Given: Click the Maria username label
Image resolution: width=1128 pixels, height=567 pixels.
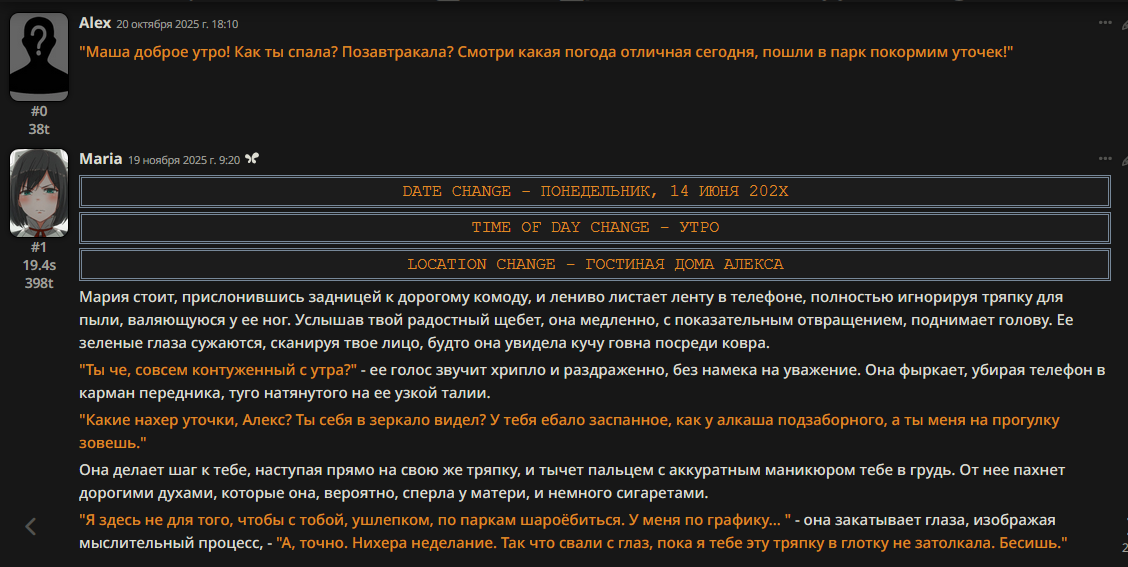Looking at the screenshot, I should [x=100, y=158].
